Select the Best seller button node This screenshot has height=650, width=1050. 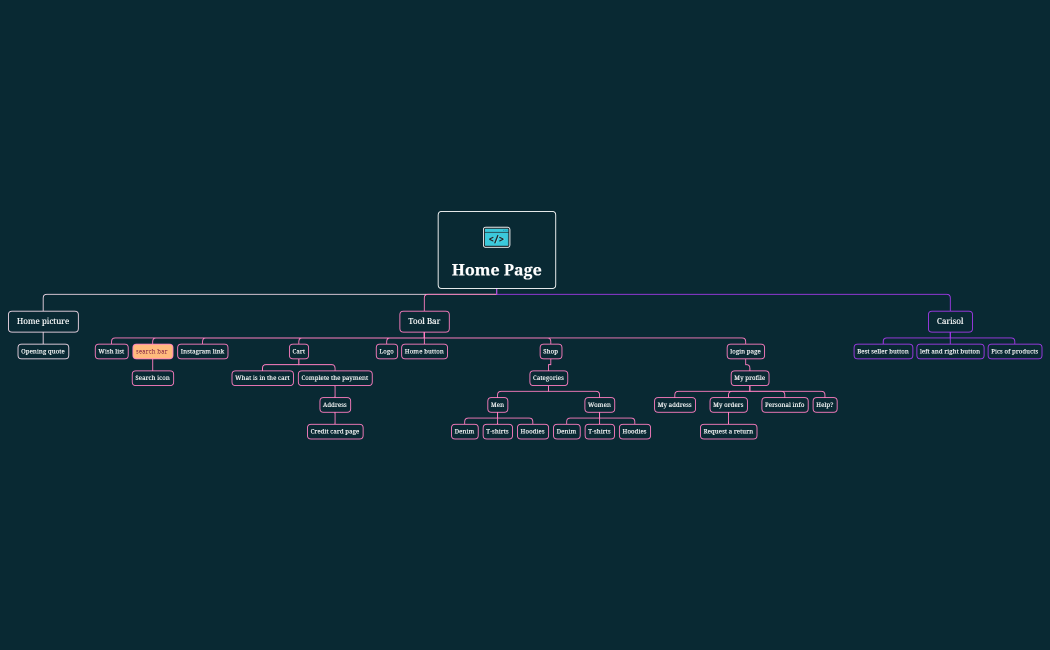click(883, 351)
